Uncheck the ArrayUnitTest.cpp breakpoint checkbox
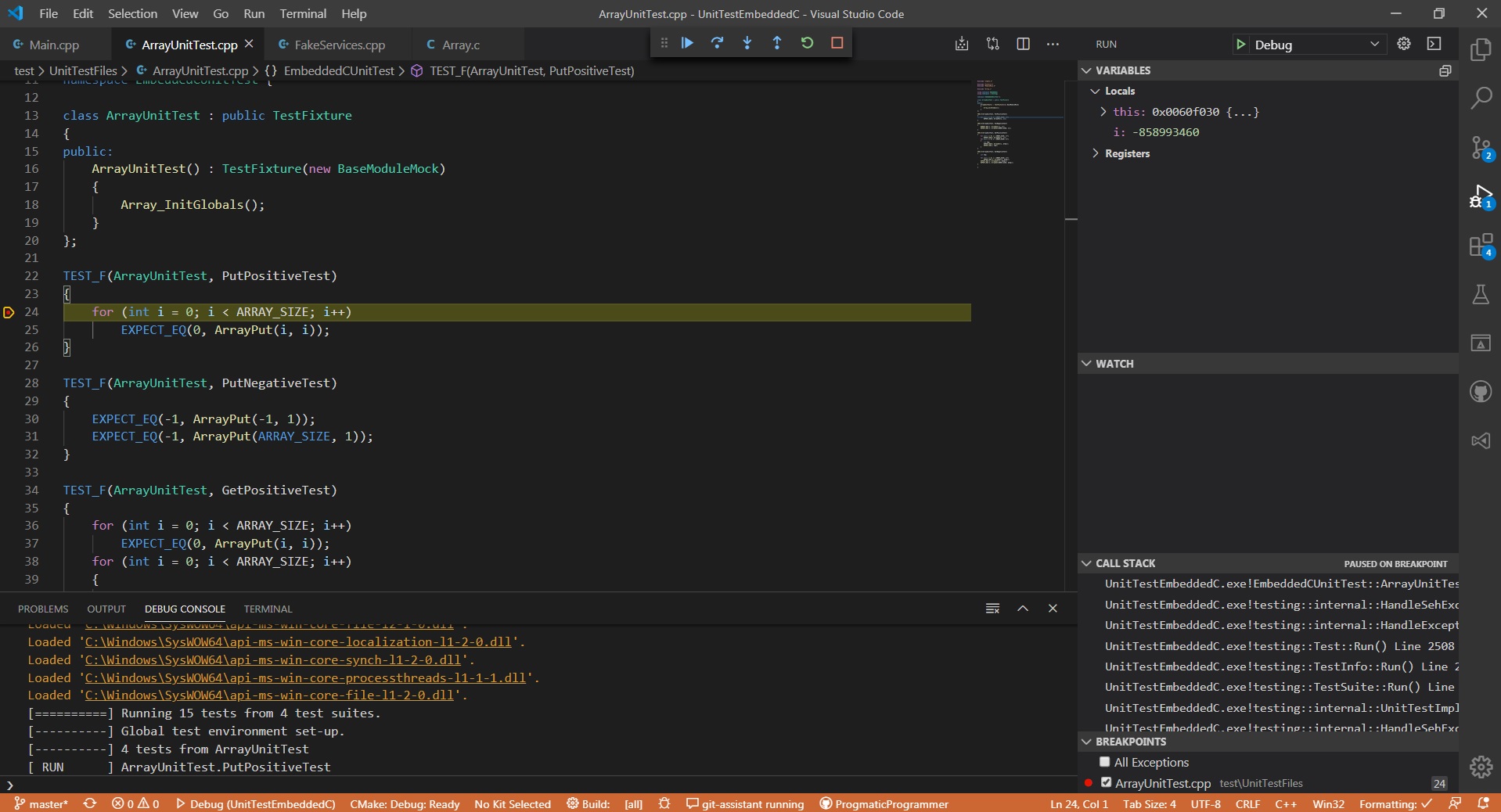The width and height of the screenshot is (1501, 812). (1106, 782)
